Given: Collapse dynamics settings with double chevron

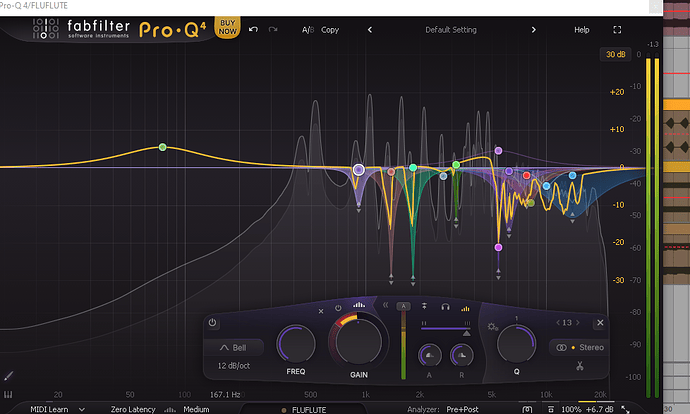Looking at the screenshot, I should 385,304.
